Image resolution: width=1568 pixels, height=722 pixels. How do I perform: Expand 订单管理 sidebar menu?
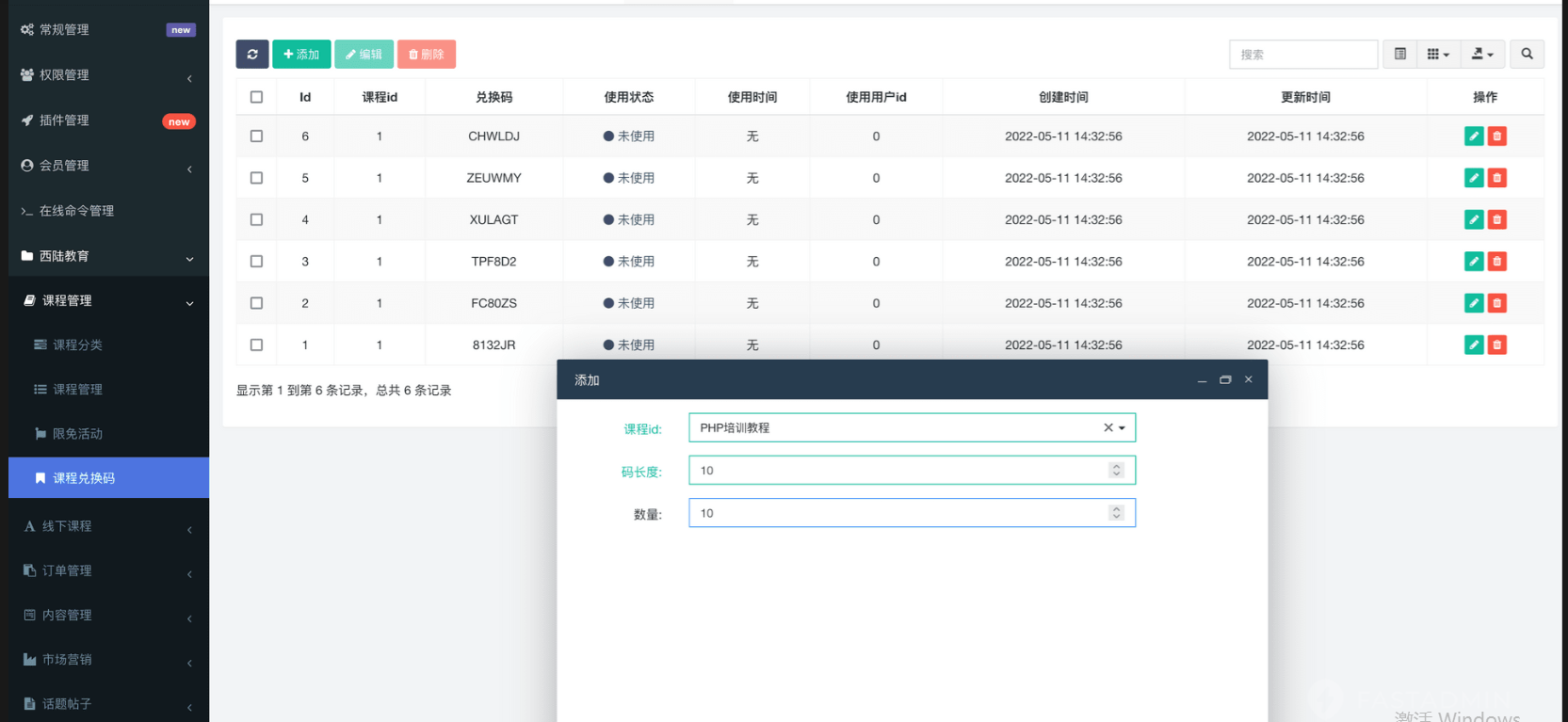tap(108, 571)
